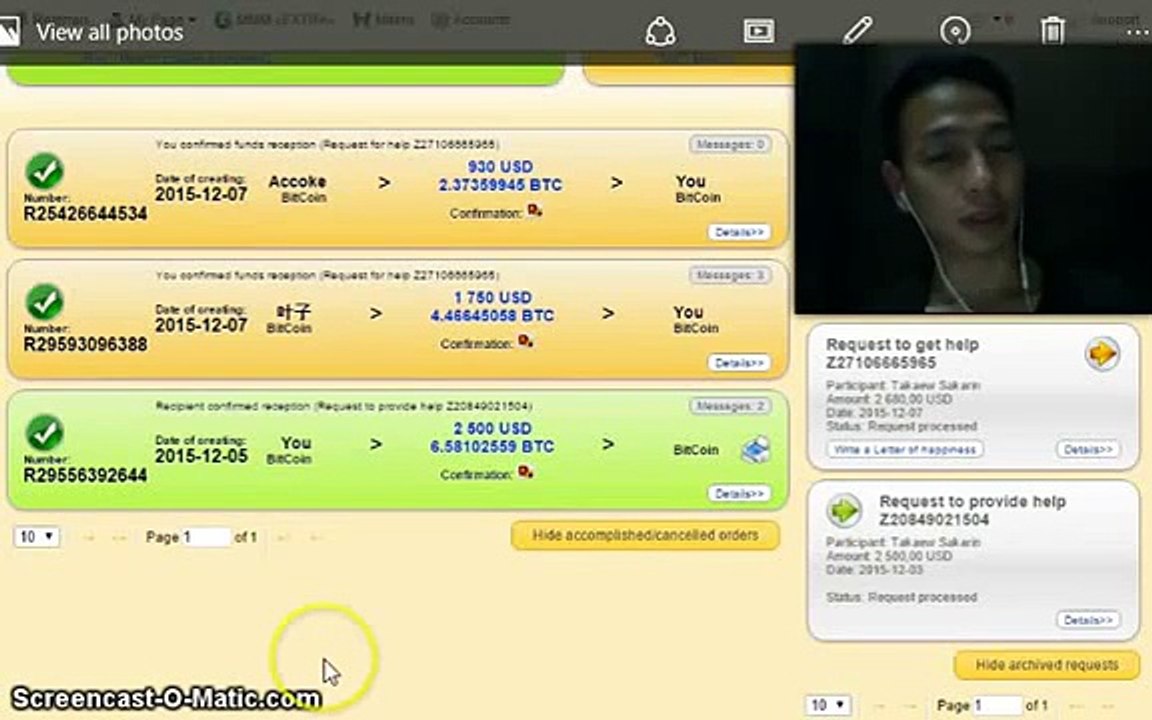Click the pencil edit icon
Screen dimensions: 1152x720
coord(857,31)
